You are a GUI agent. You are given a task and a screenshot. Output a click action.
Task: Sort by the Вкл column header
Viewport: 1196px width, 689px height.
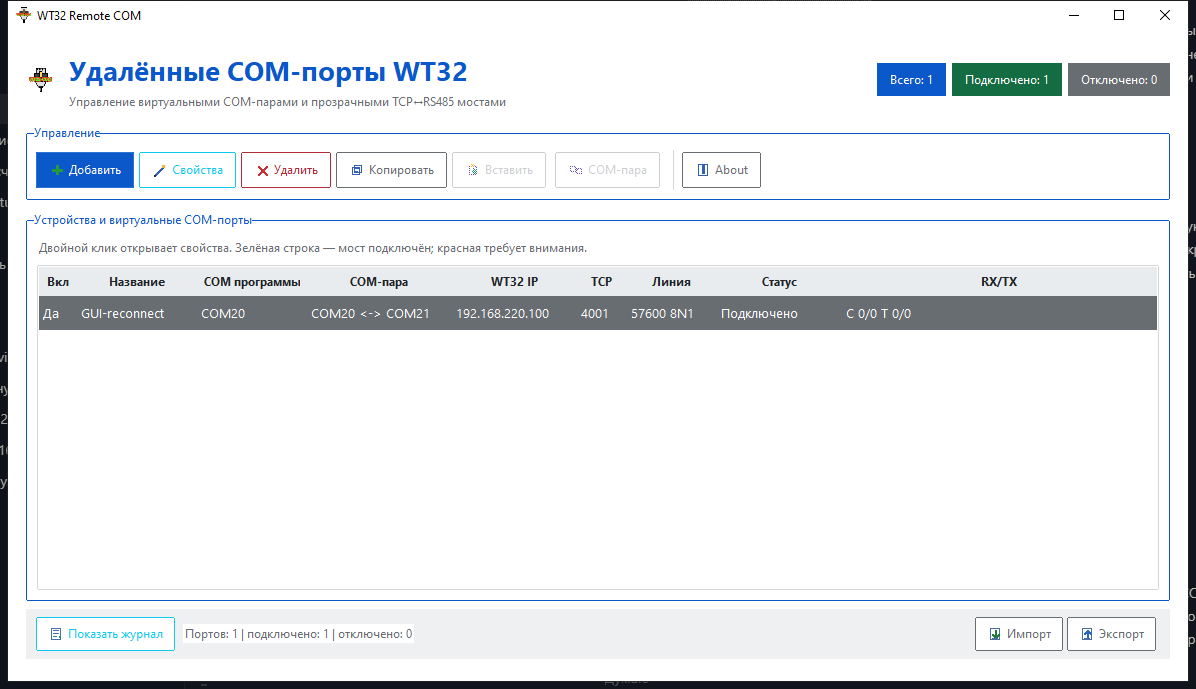pos(58,282)
